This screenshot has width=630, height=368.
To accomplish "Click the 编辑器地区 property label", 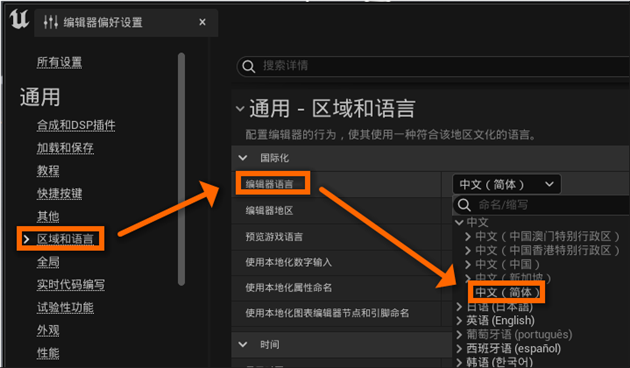I will click(x=269, y=211).
